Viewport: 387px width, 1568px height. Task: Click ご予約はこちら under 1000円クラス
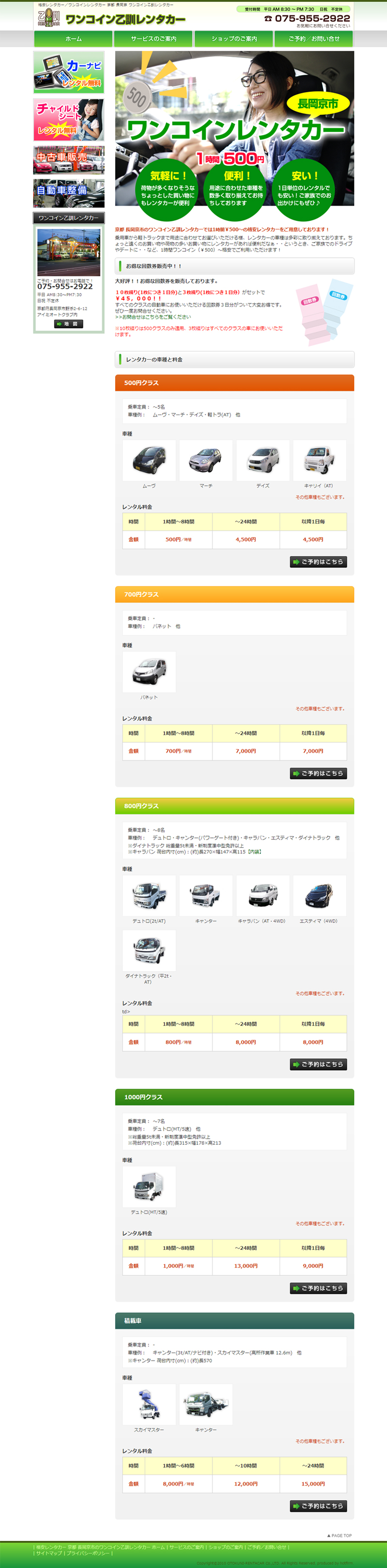pos(318,1288)
